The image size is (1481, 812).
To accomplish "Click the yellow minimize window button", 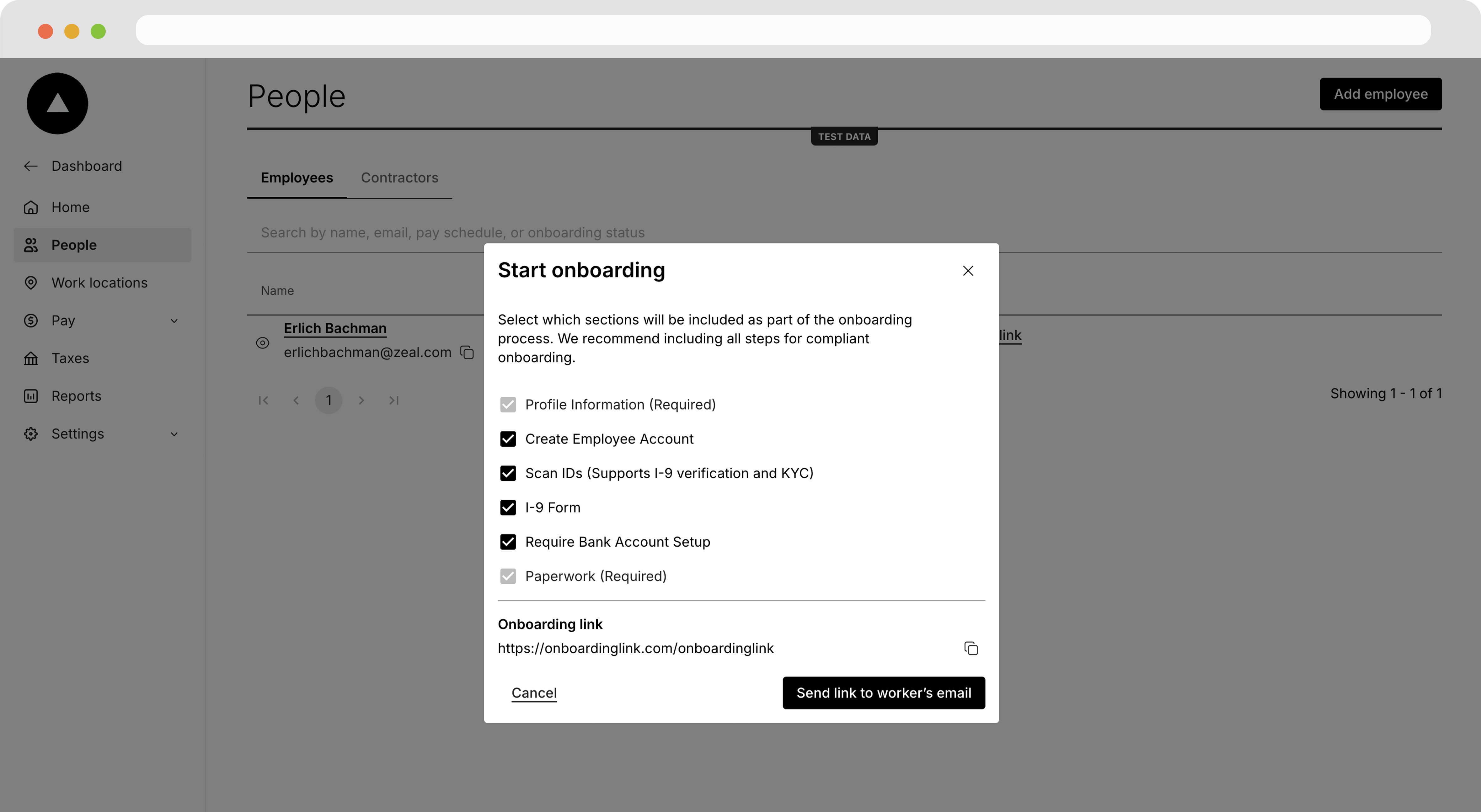I will 72,31.
